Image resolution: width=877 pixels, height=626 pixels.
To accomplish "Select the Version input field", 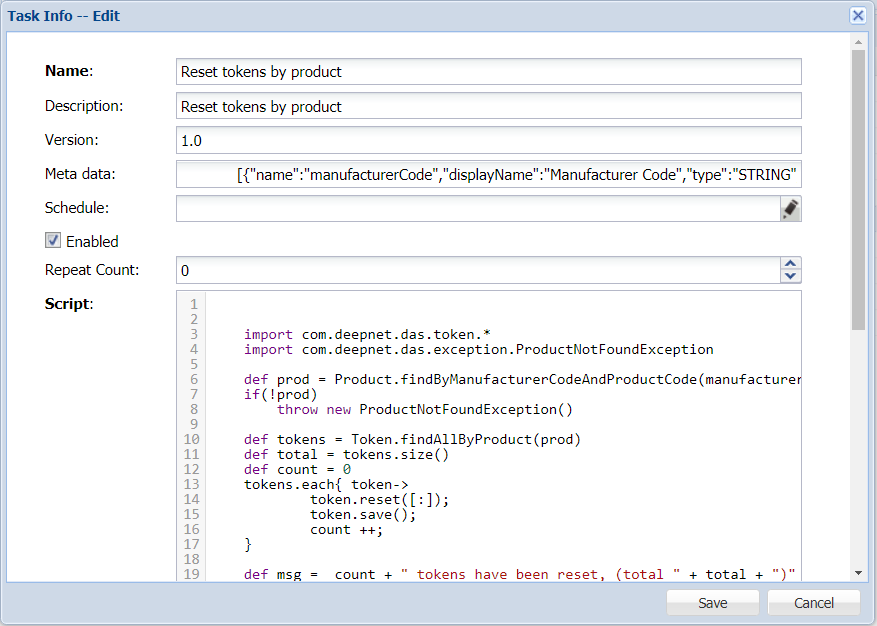I will 488,141.
